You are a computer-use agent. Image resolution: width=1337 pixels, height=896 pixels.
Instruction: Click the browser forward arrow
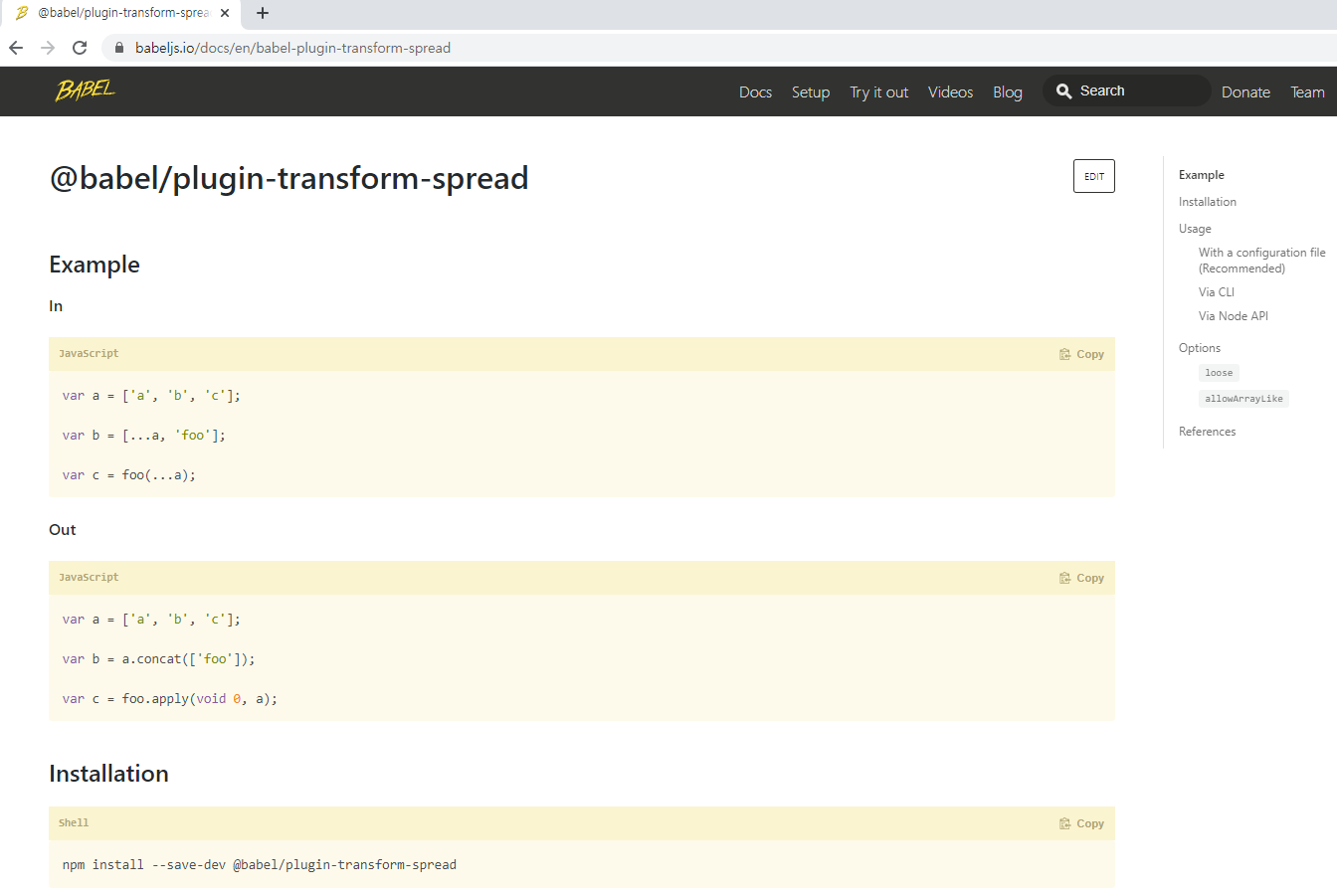coord(48,48)
